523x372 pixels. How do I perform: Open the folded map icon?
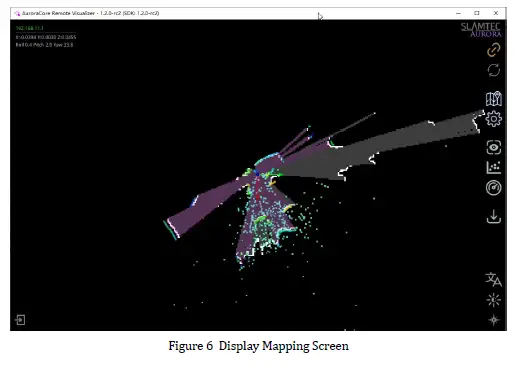click(x=494, y=98)
